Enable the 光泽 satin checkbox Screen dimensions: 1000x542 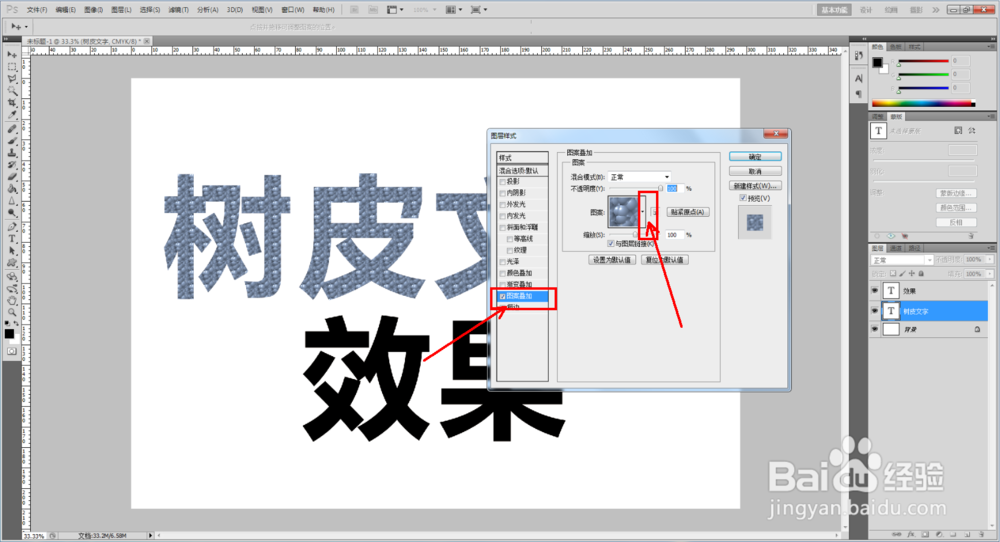[x=503, y=262]
